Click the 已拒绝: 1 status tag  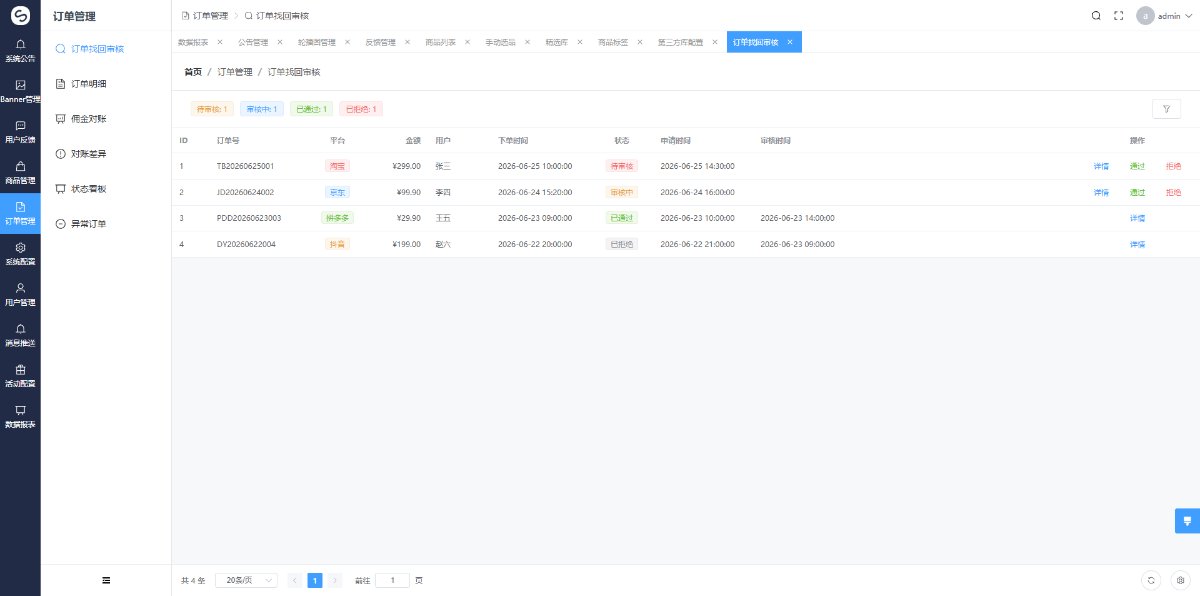click(x=361, y=109)
